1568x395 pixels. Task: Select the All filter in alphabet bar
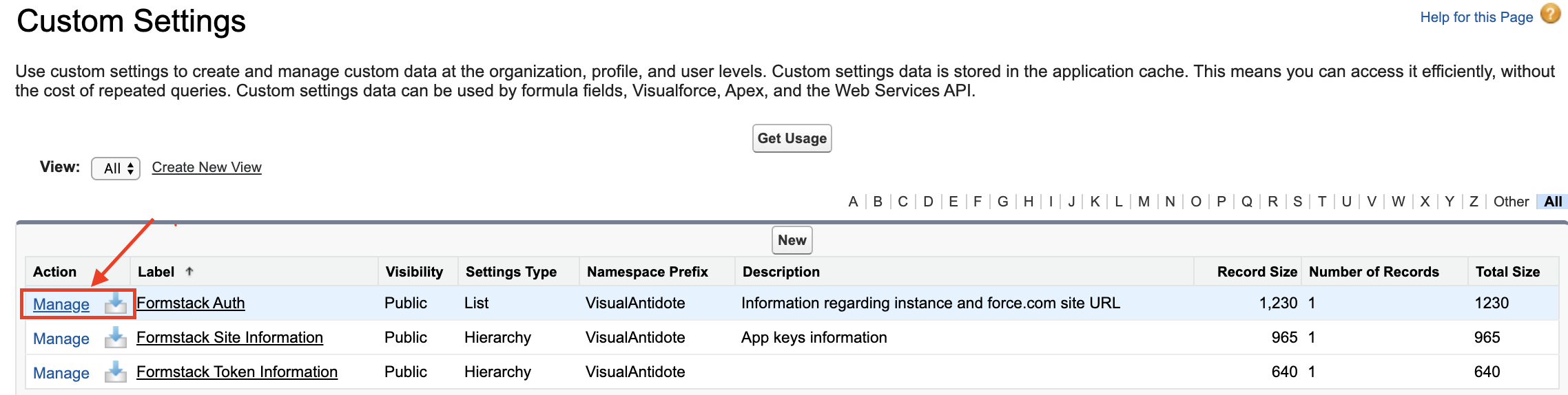coord(1553,202)
